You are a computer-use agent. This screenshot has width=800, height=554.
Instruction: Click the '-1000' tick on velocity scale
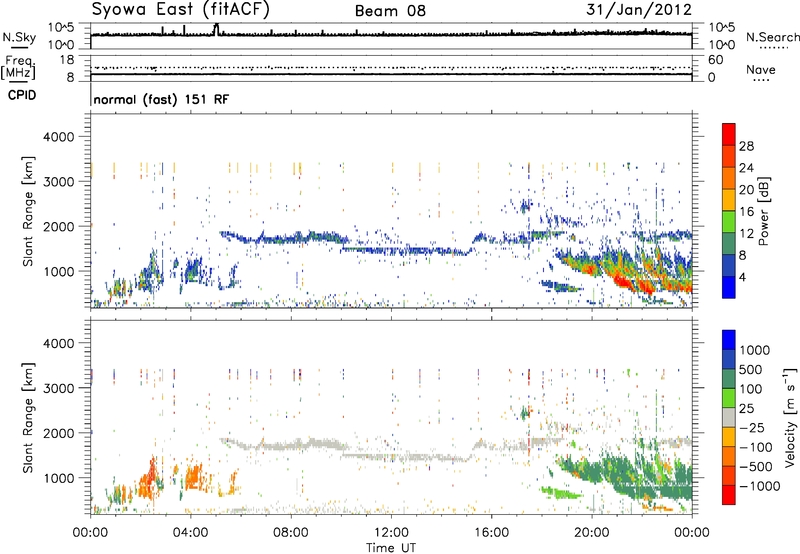point(760,486)
